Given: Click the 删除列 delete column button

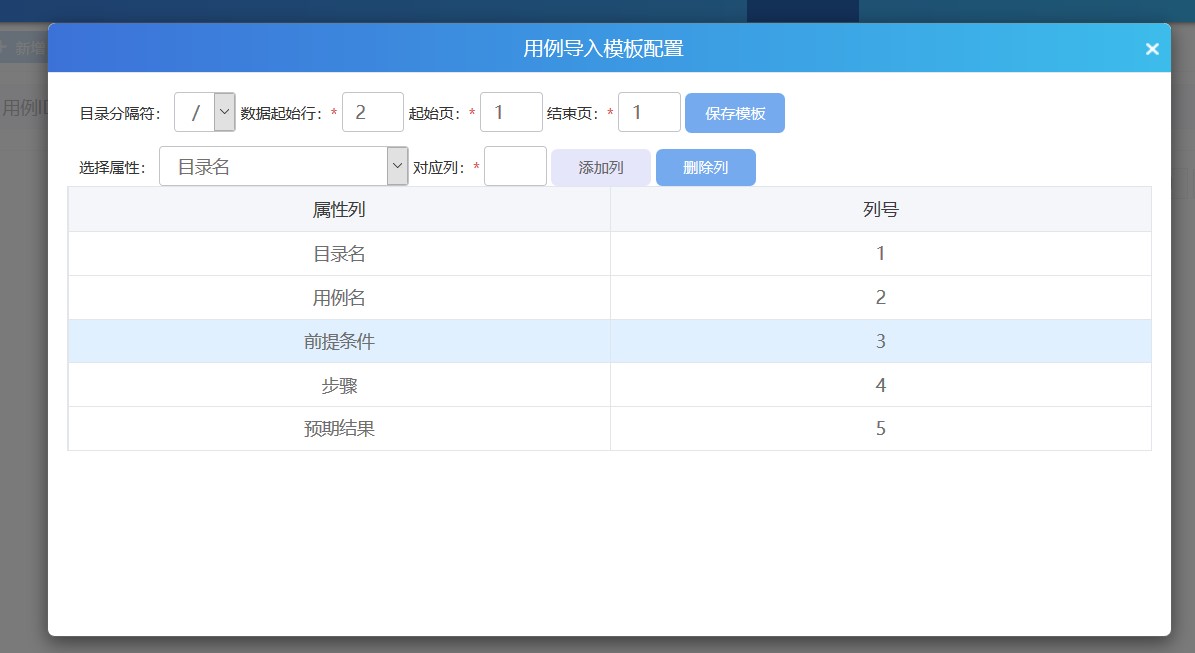Looking at the screenshot, I should coord(705,166).
